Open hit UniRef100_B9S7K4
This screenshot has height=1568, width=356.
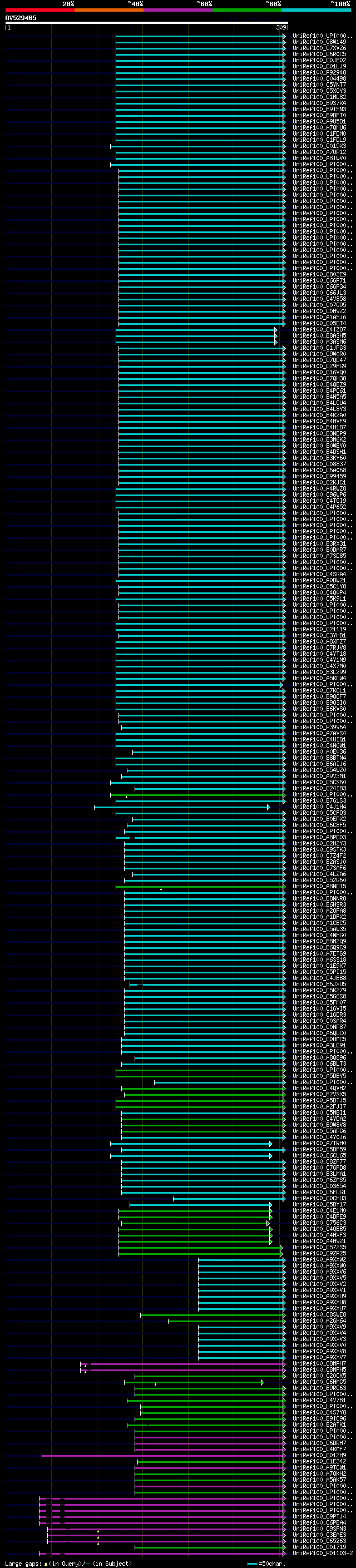coord(319,103)
